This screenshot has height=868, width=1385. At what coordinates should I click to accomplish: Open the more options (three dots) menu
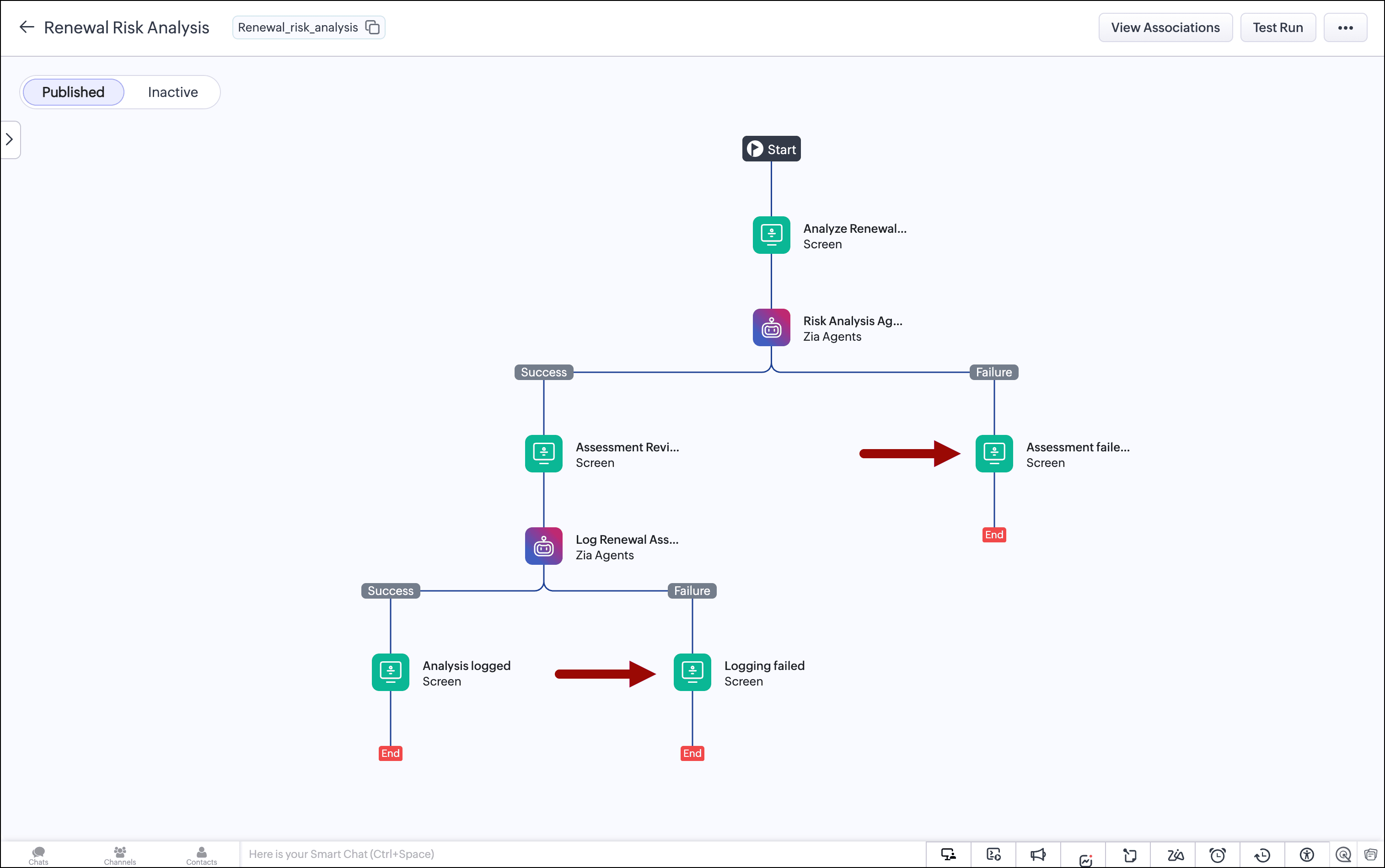pos(1345,27)
